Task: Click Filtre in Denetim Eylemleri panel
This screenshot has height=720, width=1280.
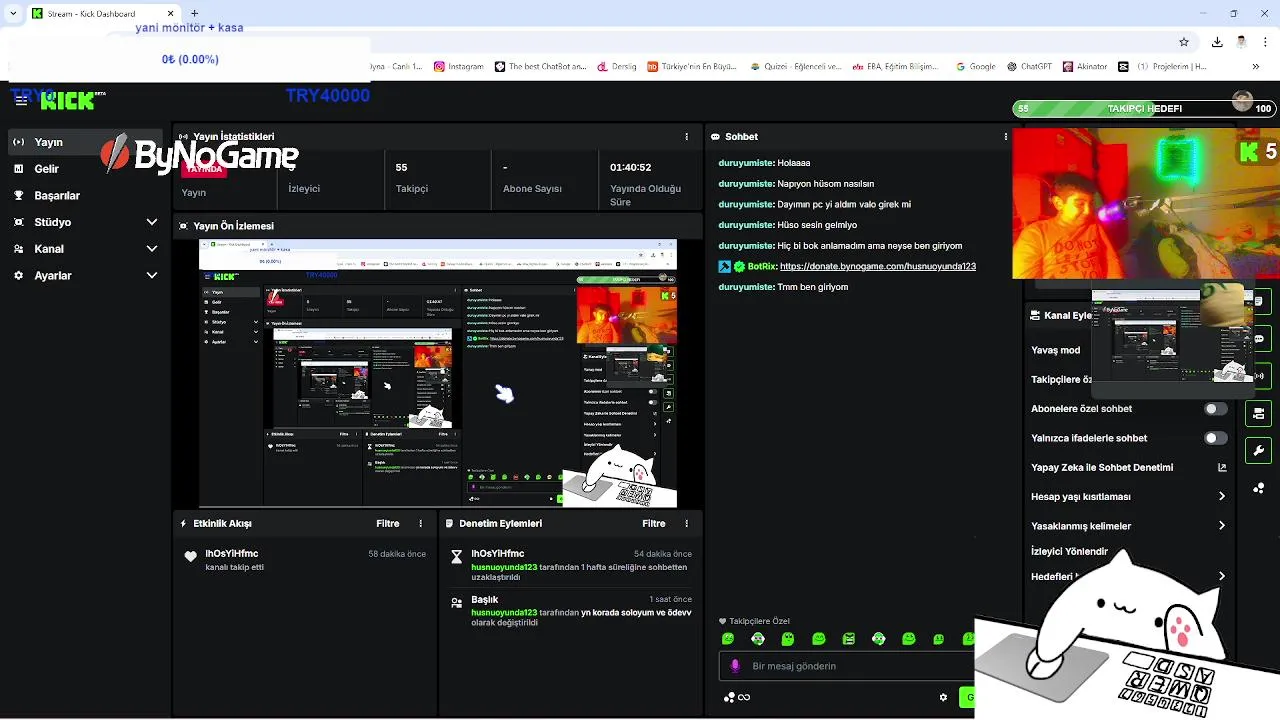Action: [x=654, y=523]
